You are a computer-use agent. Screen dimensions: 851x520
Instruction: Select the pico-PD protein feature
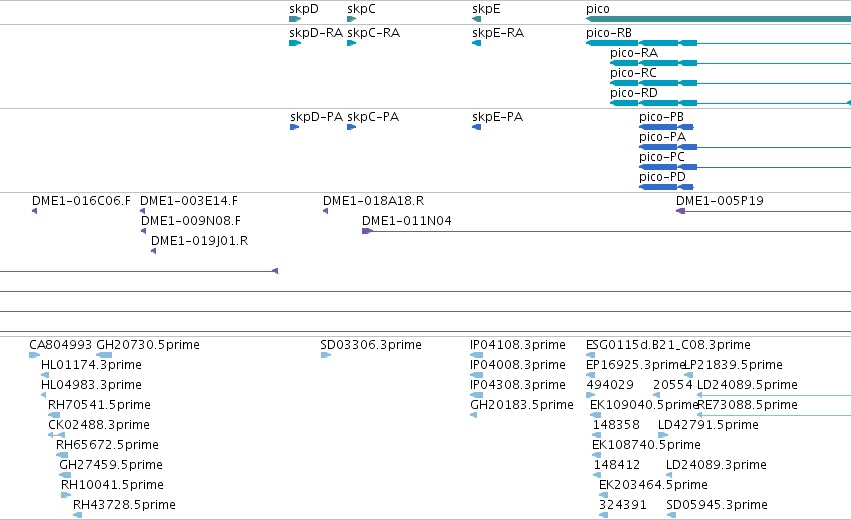pos(666,187)
